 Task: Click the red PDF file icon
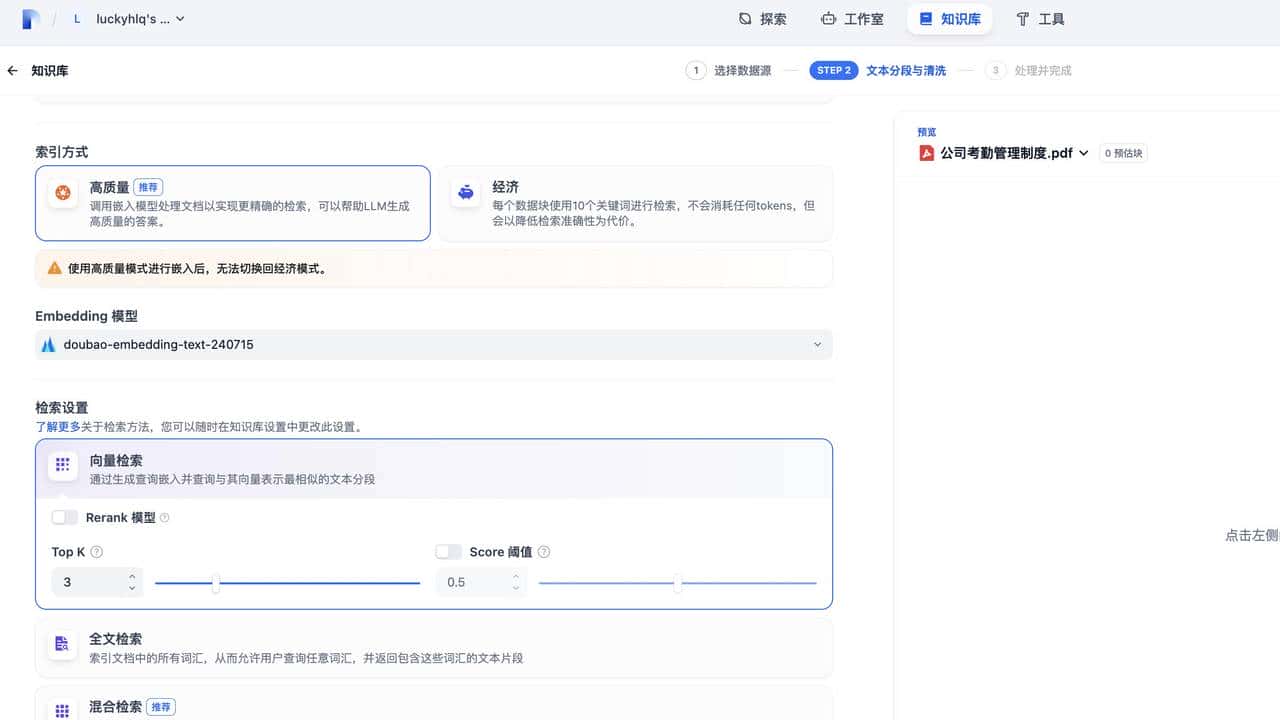pyautogui.click(x=927, y=152)
